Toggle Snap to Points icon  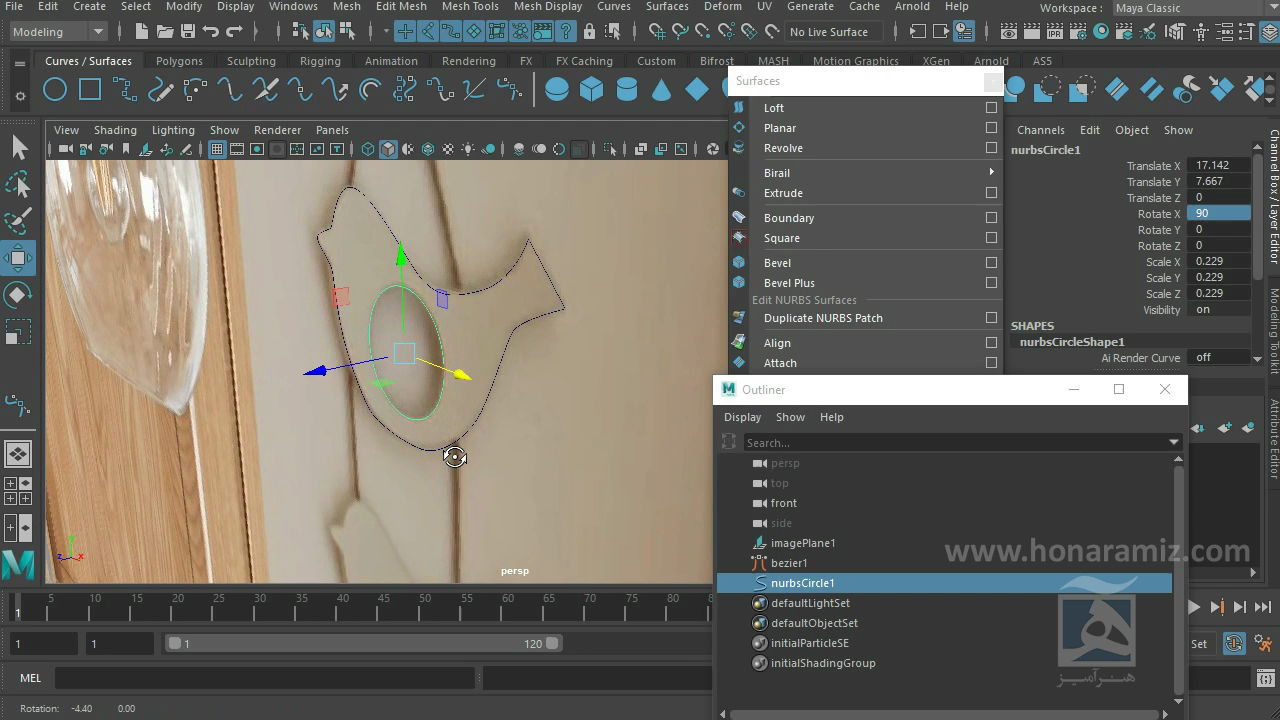coord(702,31)
